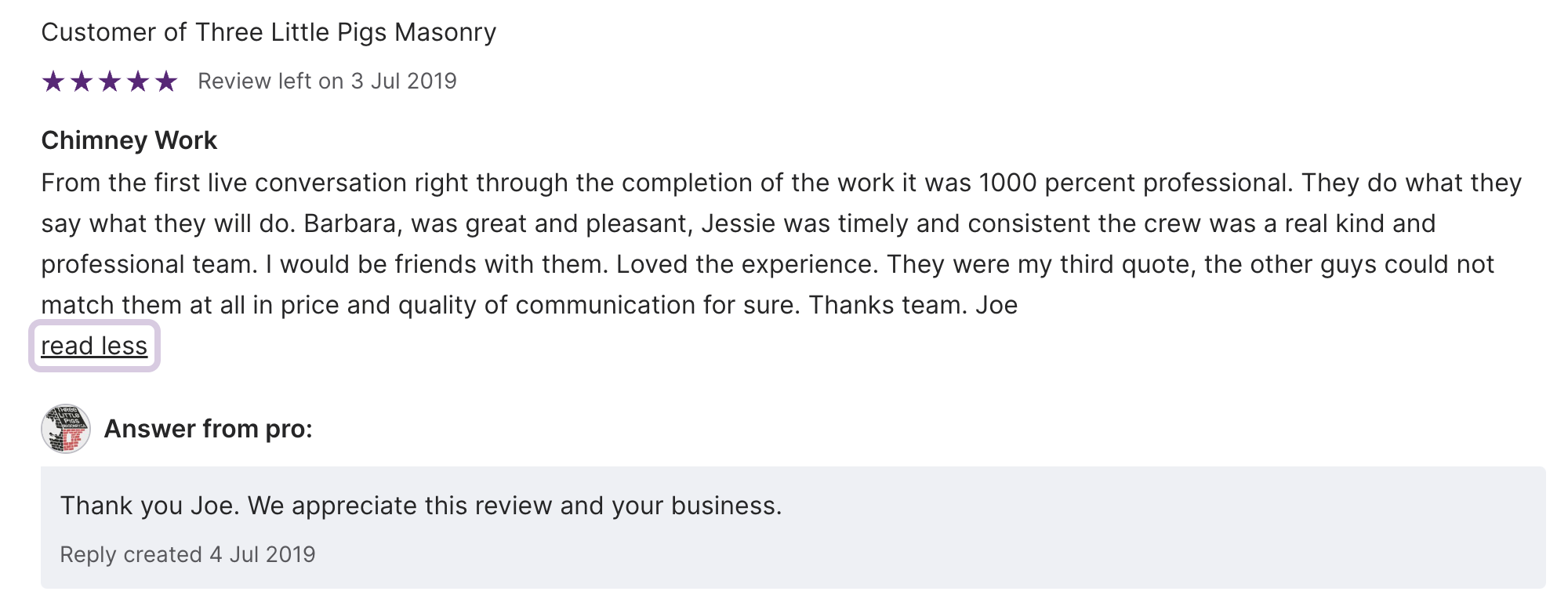Image resolution: width=1568 pixels, height=613 pixels.
Task: Click the fourth purple rating star
Action: click(138, 82)
